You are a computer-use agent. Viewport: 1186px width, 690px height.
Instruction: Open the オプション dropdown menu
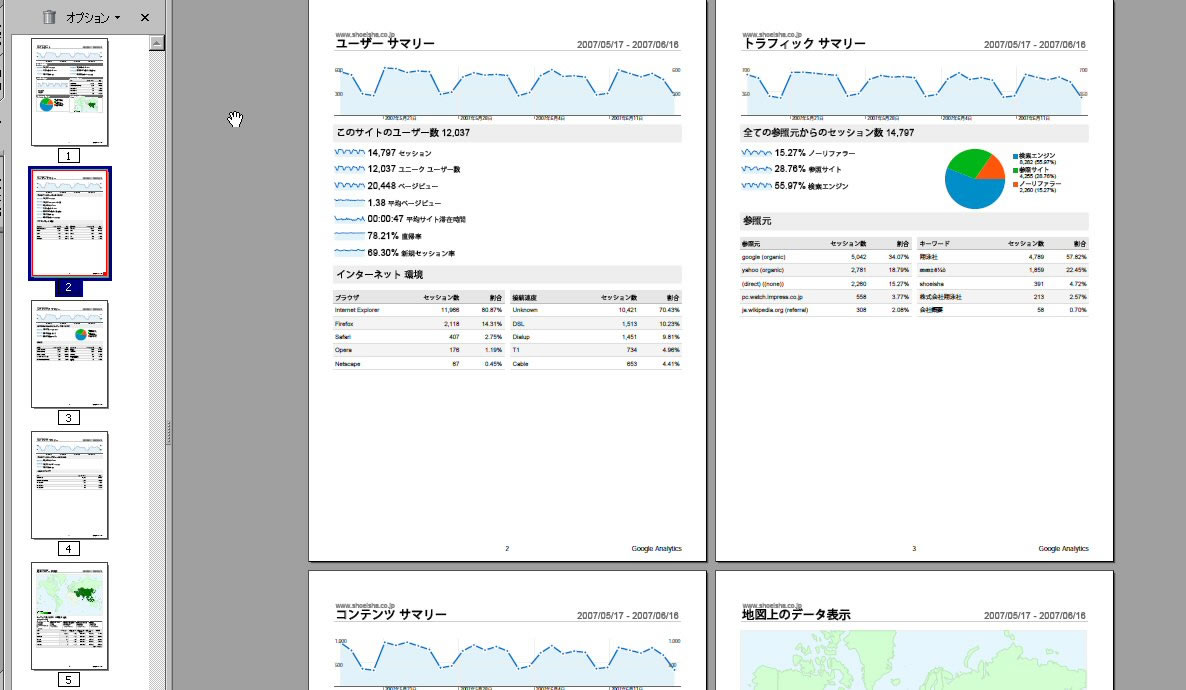click(x=93, y=18)
